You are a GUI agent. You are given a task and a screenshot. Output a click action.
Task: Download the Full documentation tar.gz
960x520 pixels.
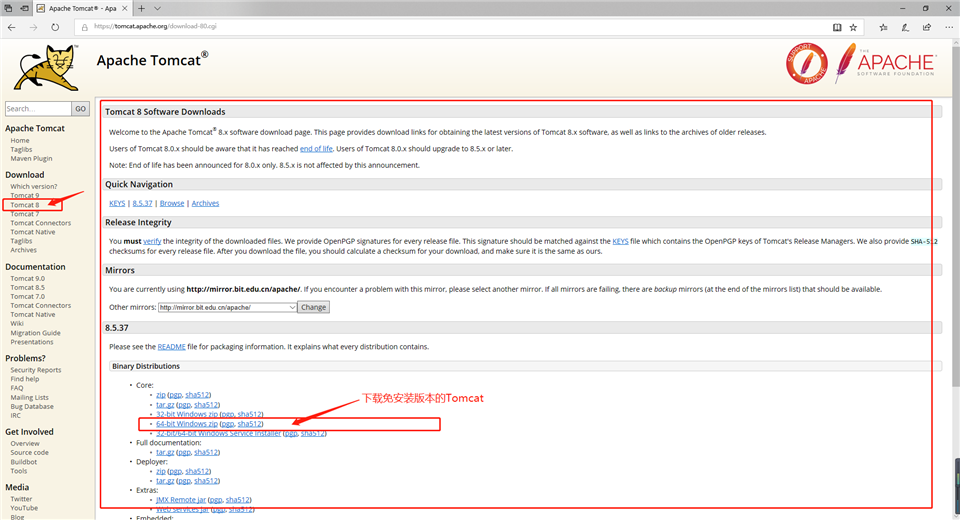(x=165, y=452)
